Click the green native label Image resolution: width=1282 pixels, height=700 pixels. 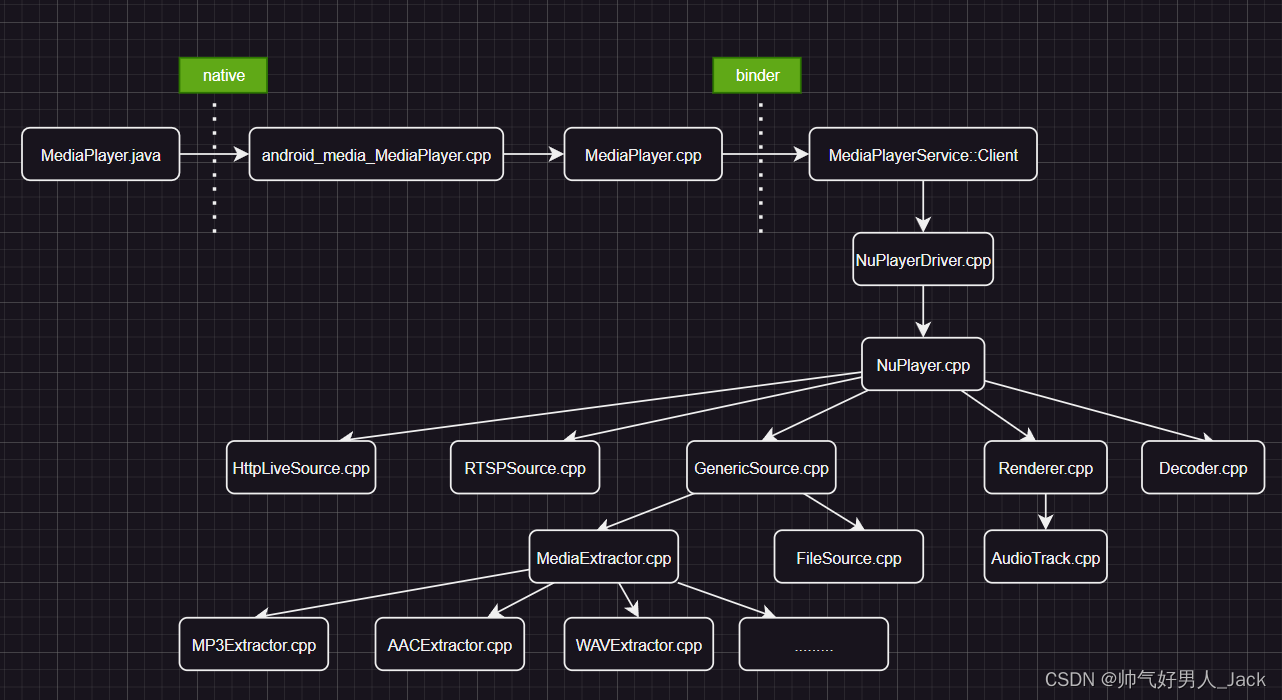click(x=223, y=75)
